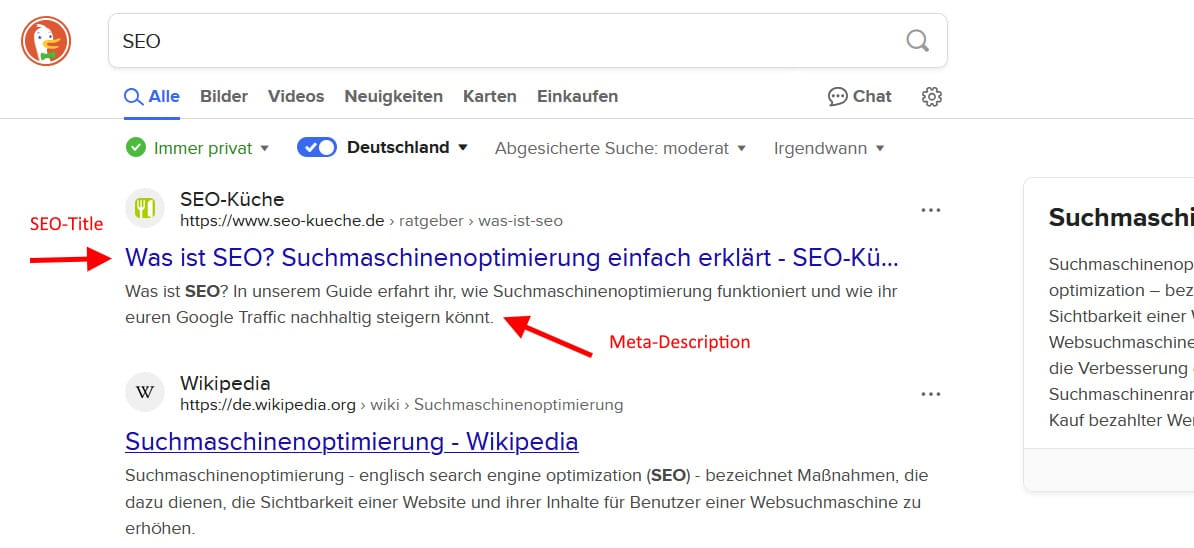Image resolution: width=1194 pixels, height=548 pixels.
Task: Switch to the Neuigkeiten tab
Action: (x=394, y=97)
